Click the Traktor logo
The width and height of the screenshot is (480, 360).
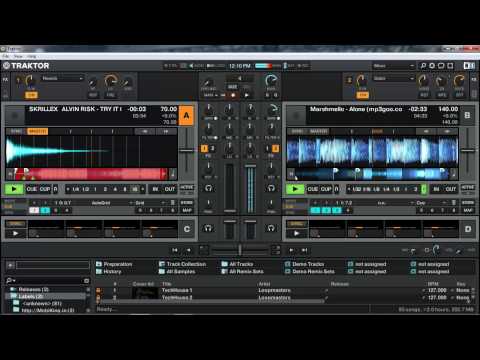click(x=26, y=66)
